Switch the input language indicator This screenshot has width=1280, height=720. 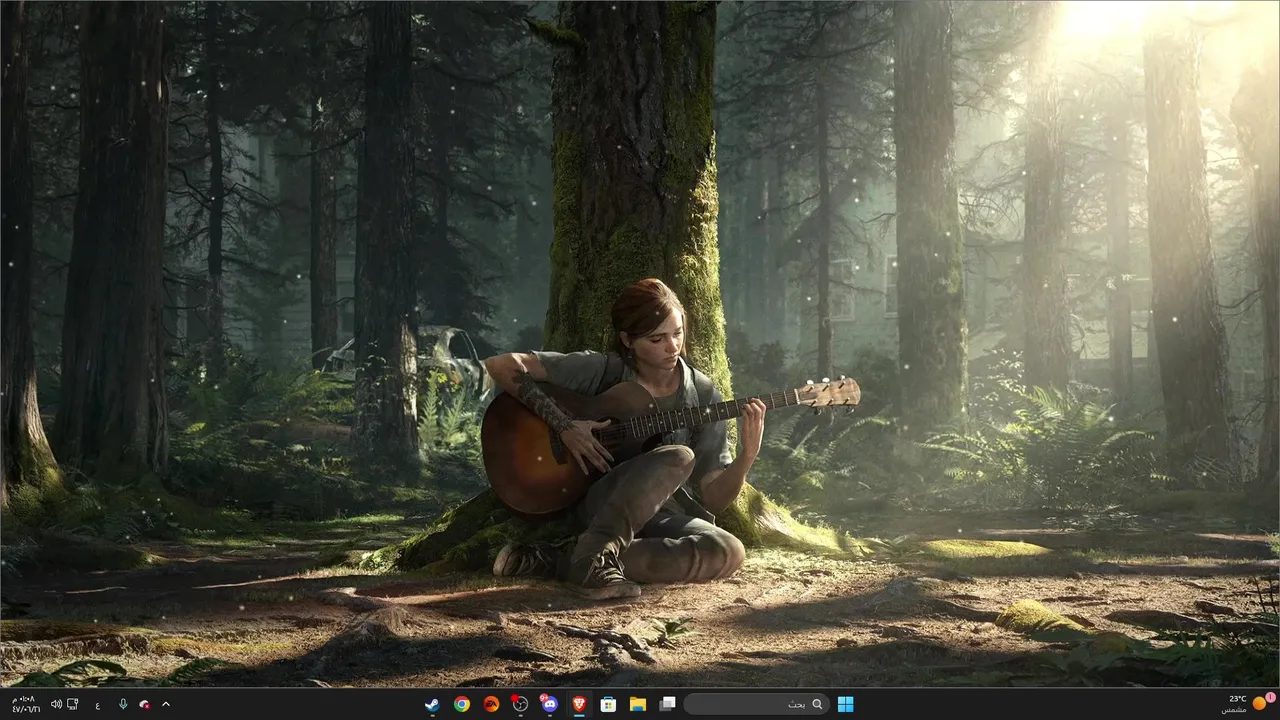98,704
